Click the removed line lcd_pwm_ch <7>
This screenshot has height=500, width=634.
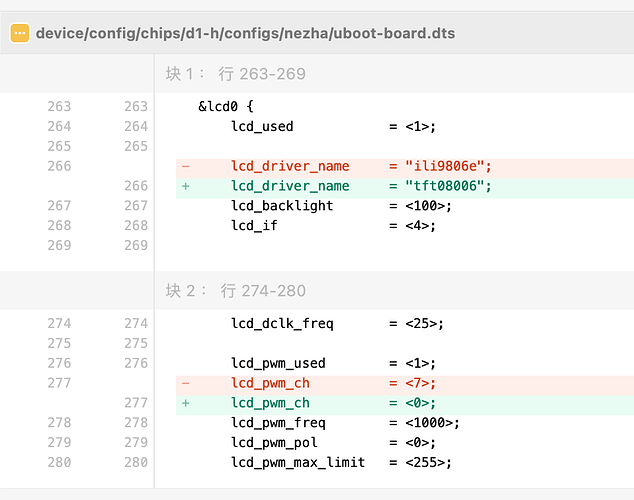405,383
